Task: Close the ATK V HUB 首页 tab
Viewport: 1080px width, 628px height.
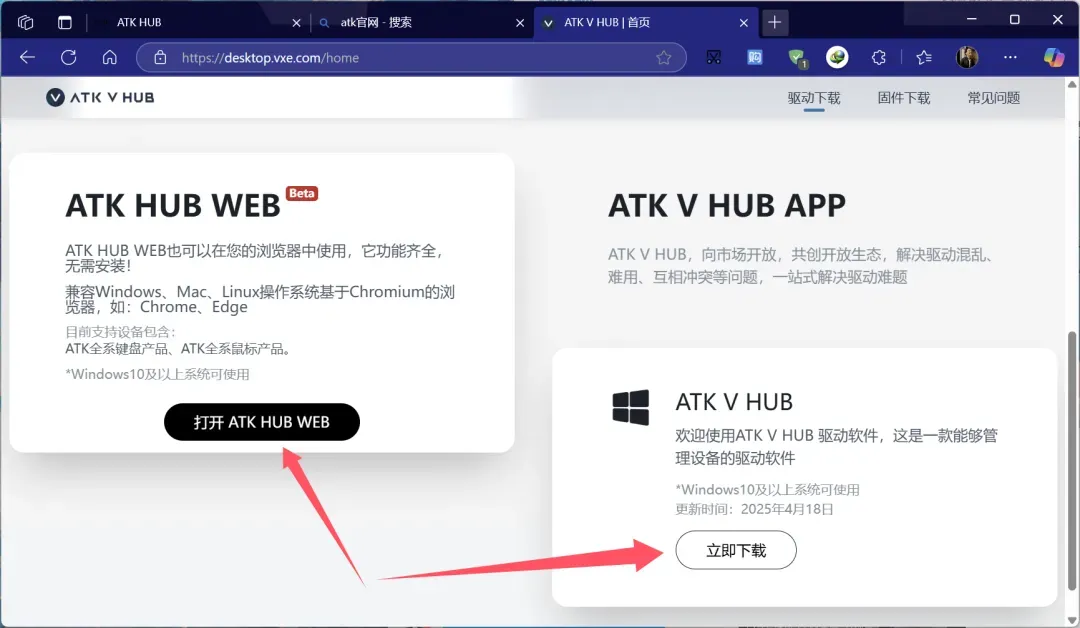Action: click(743, 23)
